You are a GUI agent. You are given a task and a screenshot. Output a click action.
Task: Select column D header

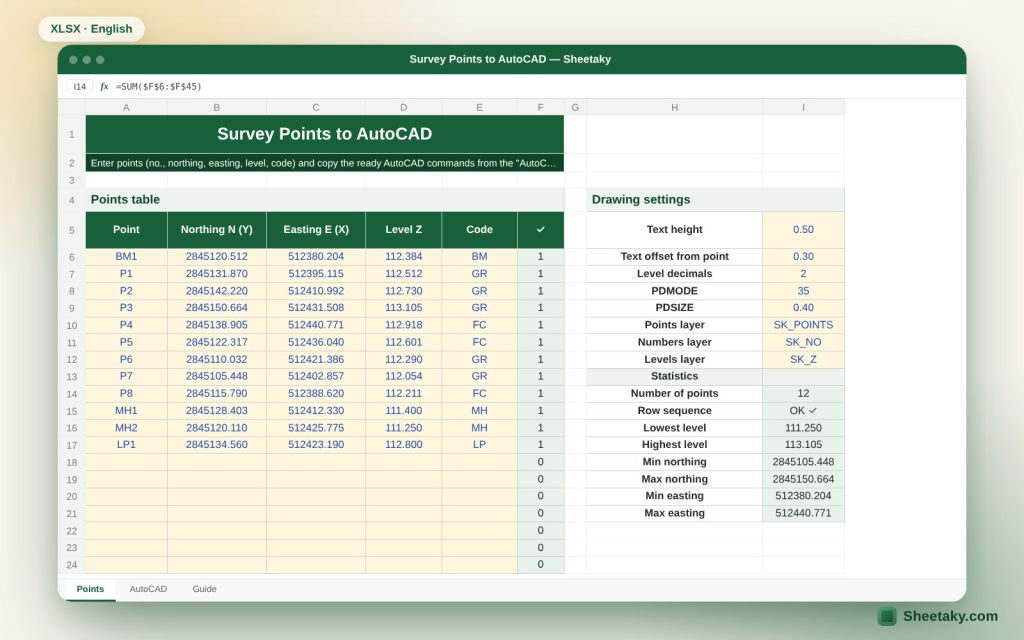404,107
